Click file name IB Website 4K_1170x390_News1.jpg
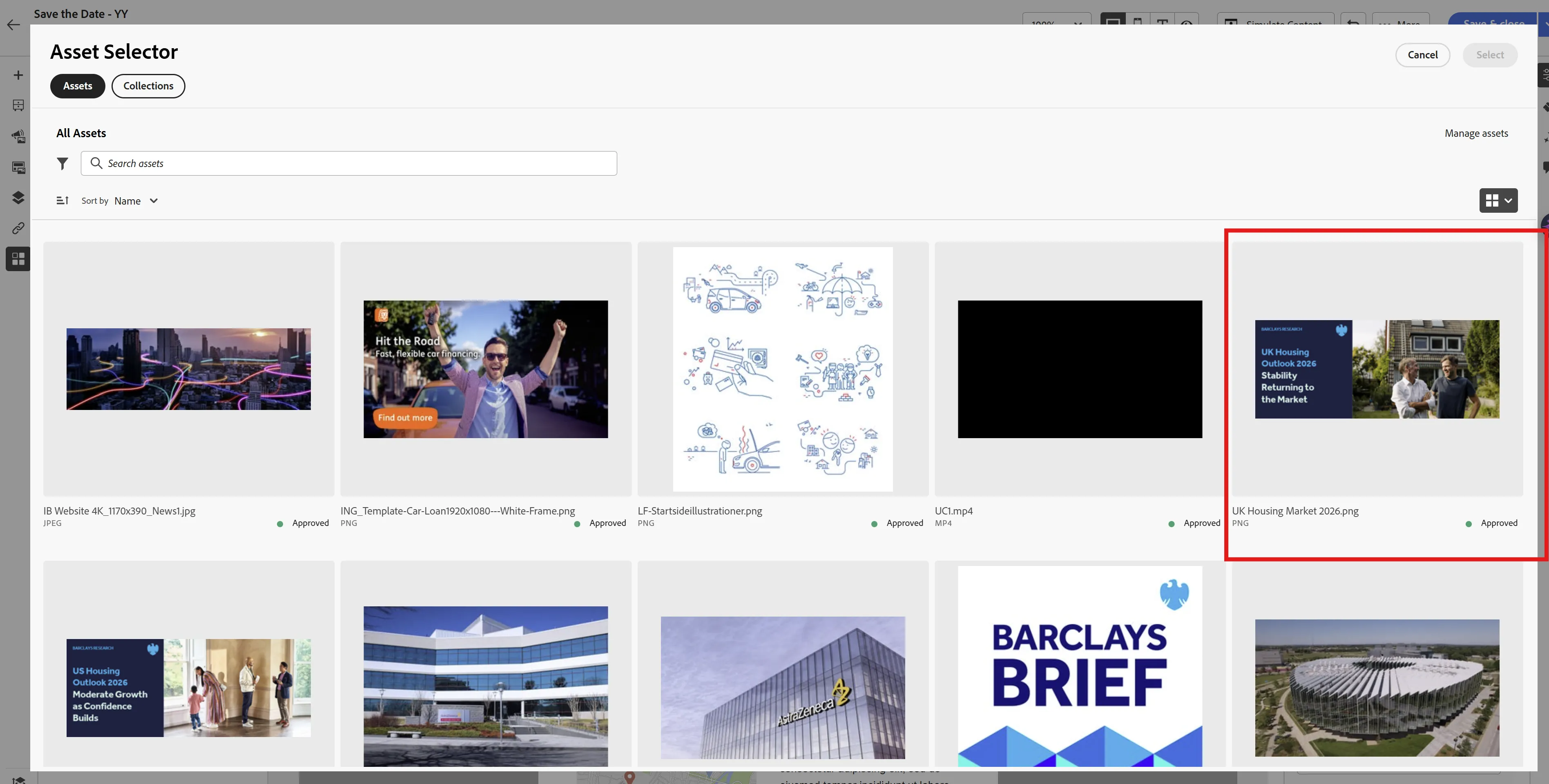1549x784 pixels. (119, 511)
